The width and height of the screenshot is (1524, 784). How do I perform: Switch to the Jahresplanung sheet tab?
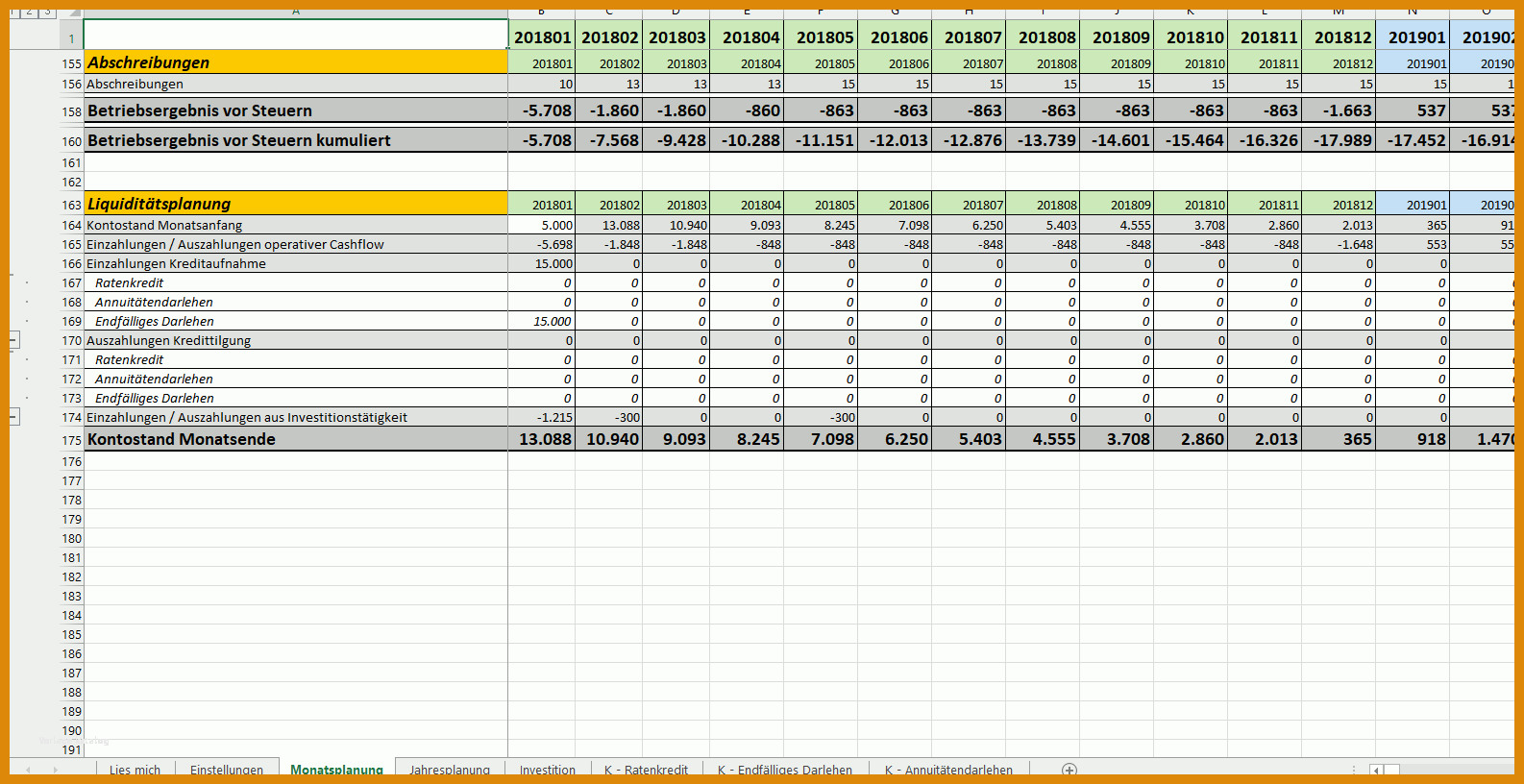coord(450,770)
